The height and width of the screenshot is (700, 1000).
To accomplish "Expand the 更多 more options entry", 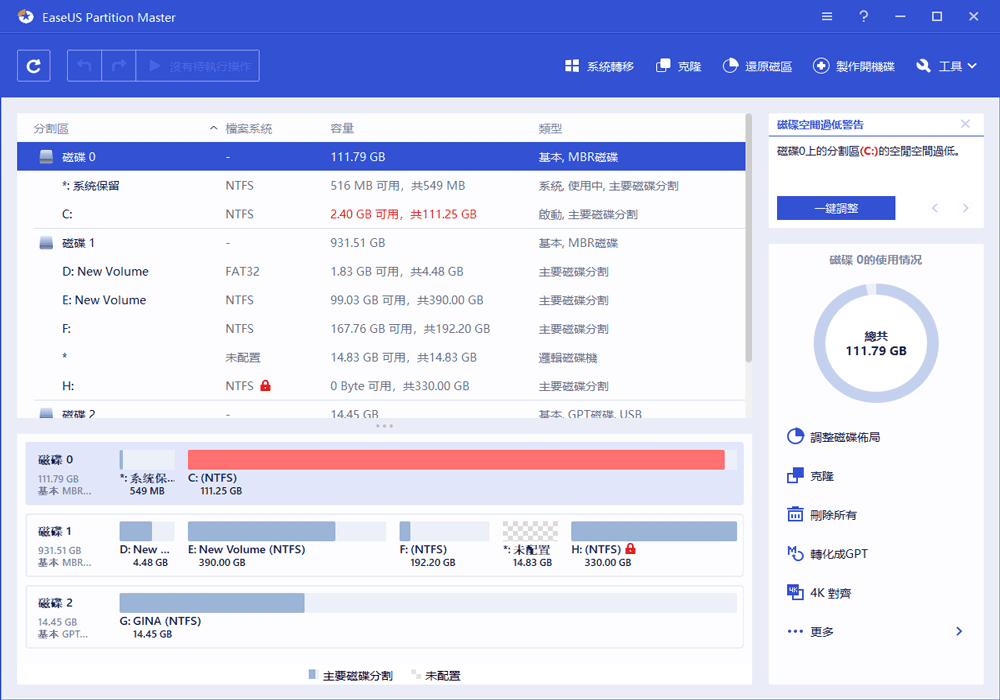I will pyautogui.click(x=822, y=631).
